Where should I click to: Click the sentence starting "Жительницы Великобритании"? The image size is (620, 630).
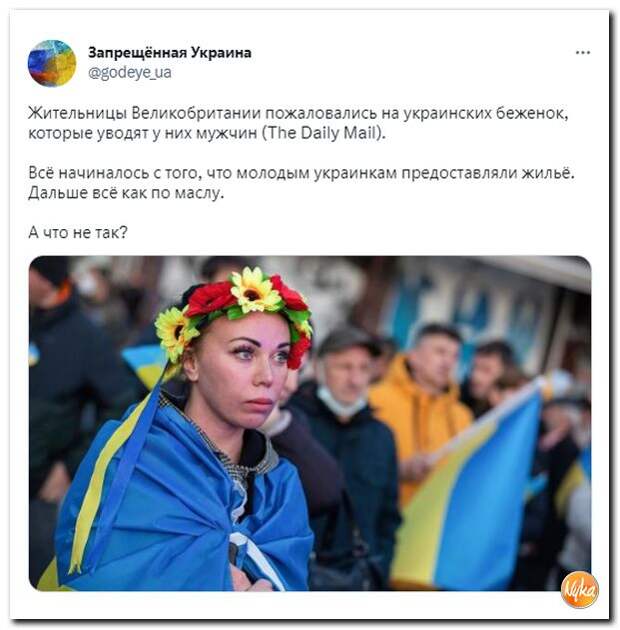[298, 123]
